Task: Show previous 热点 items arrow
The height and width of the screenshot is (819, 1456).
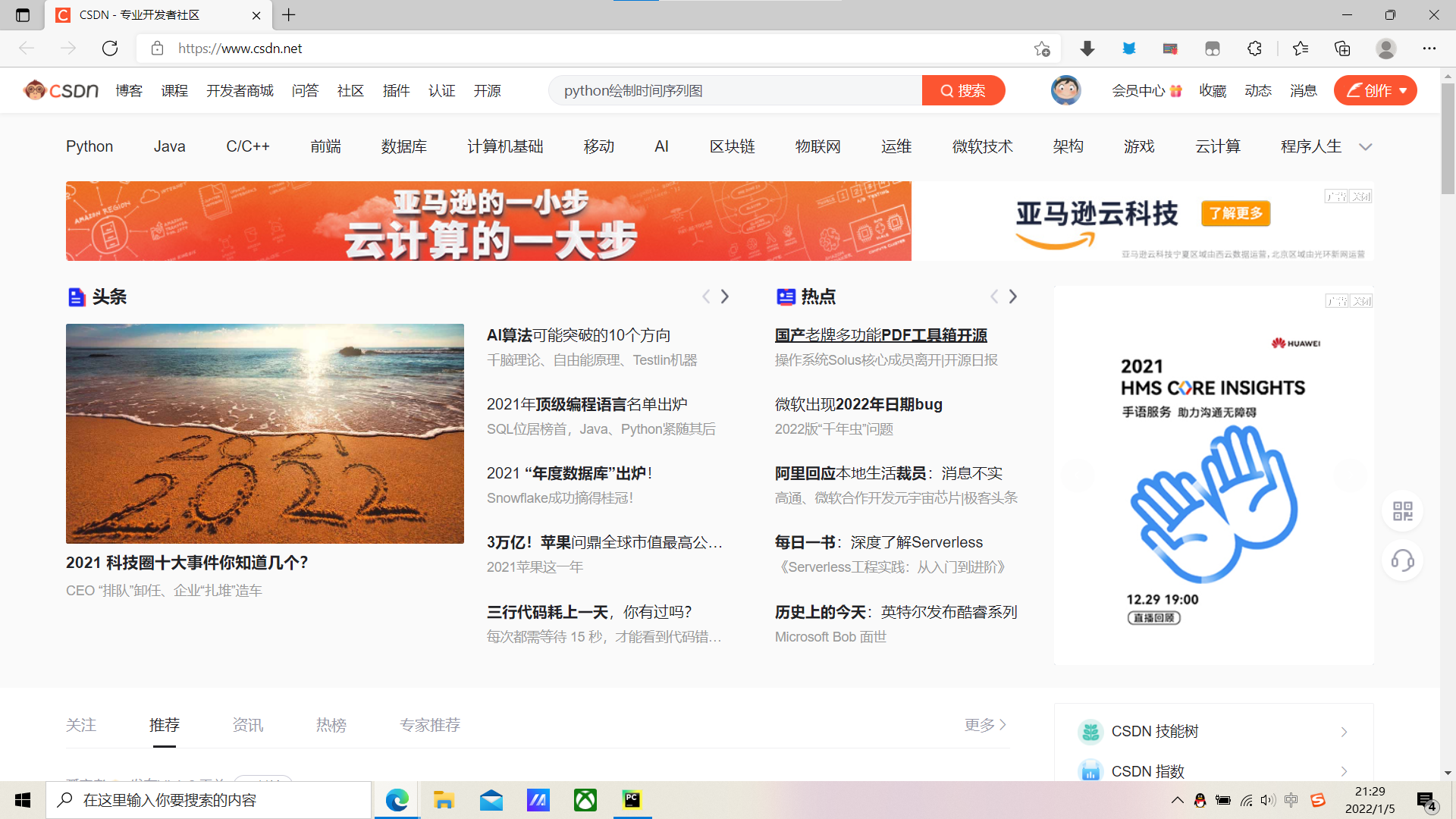Action: [994, 297]
